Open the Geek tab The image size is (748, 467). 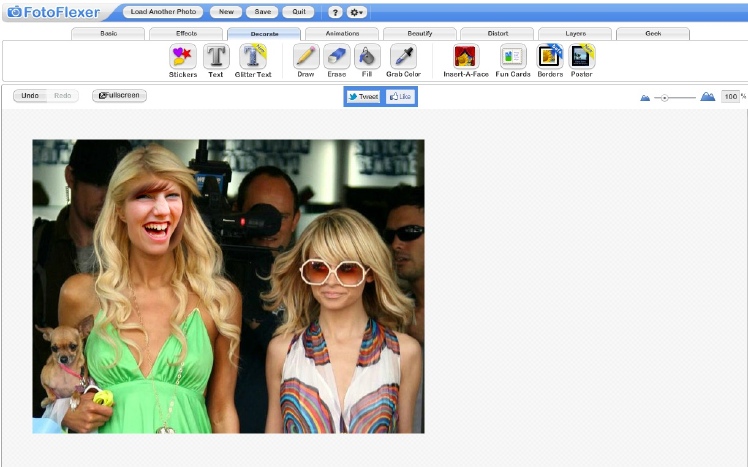click(653, 34)
